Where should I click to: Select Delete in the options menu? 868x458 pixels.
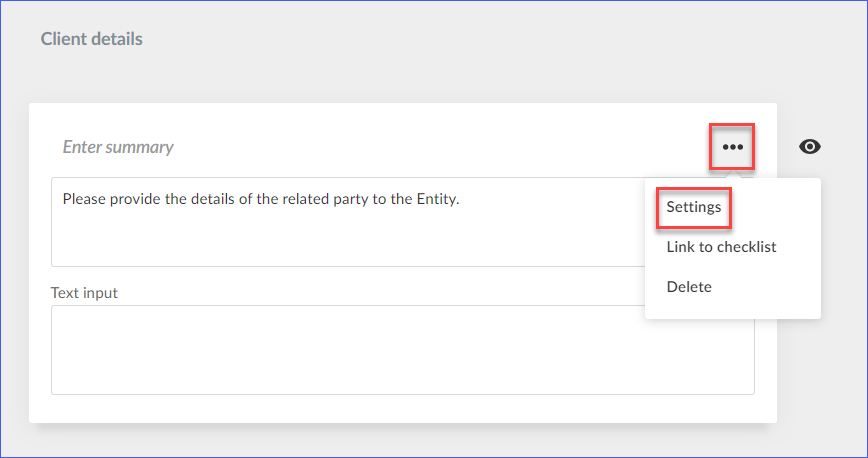689,287
